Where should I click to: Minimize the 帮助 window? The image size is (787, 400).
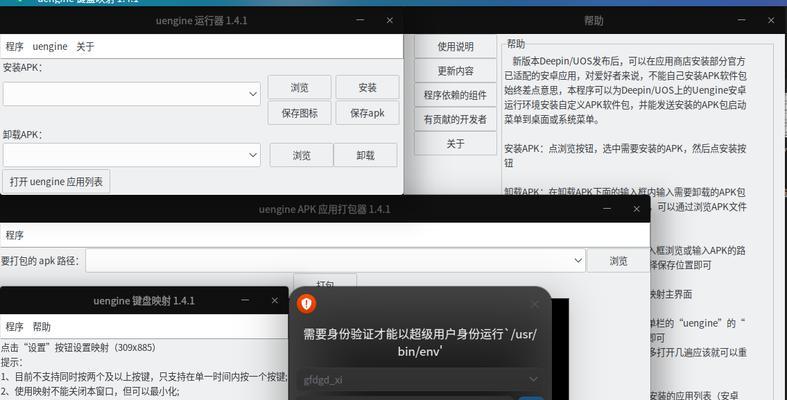(741, 20)
